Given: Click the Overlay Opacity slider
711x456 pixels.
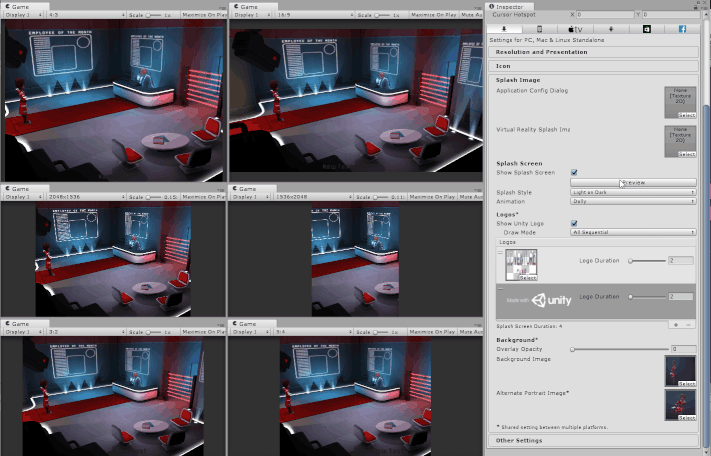Looking at the screenshot, I should click(619, 349).
